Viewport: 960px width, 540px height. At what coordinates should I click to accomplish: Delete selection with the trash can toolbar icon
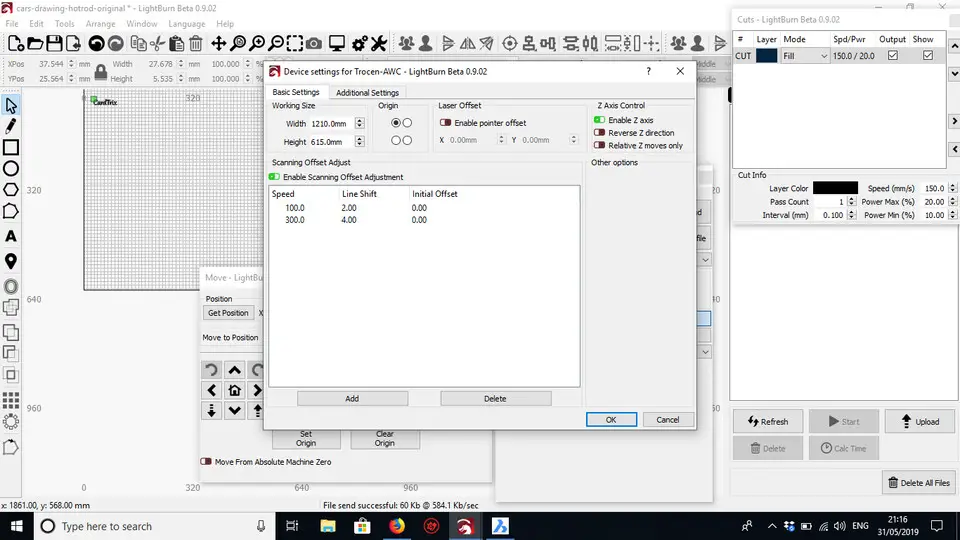tap(196, 43)
